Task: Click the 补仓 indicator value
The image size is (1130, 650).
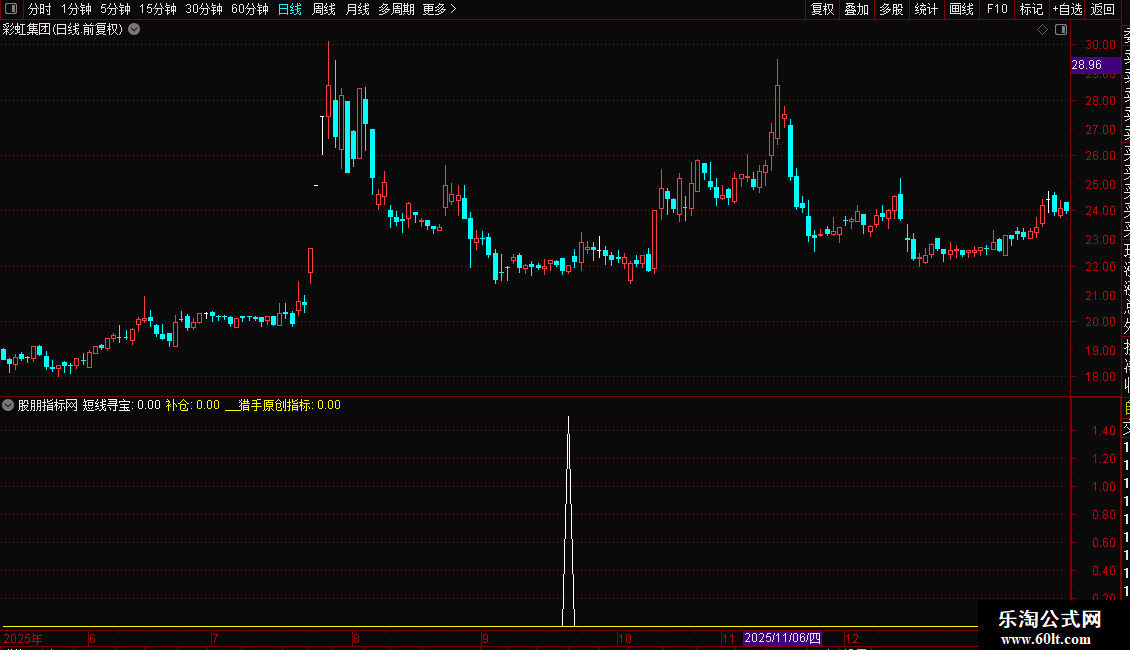Action: click(x=192, y=406)
